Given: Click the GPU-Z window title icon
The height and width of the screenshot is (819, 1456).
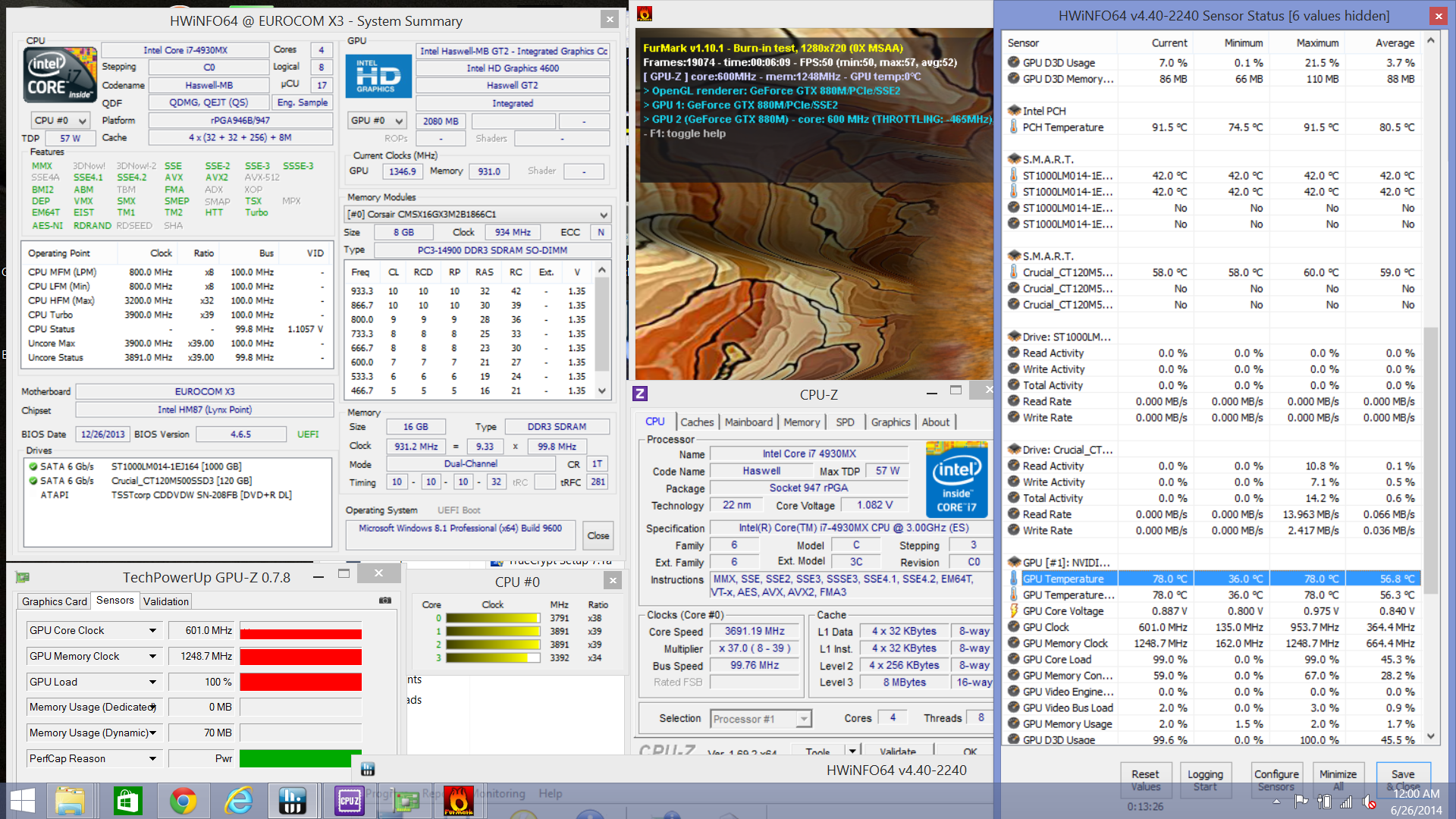Looking at the screenshot, I should coord(22,578).
